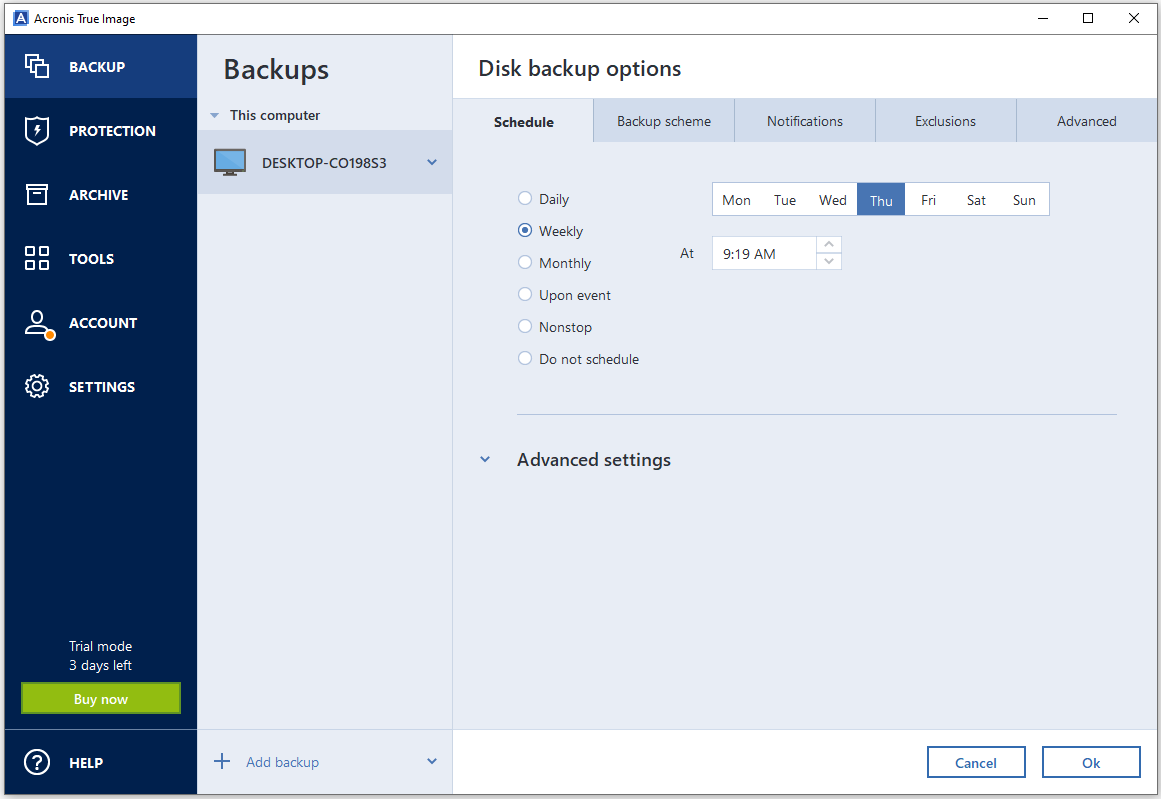Toggle Wed in weekday selector

pos(832,200)
